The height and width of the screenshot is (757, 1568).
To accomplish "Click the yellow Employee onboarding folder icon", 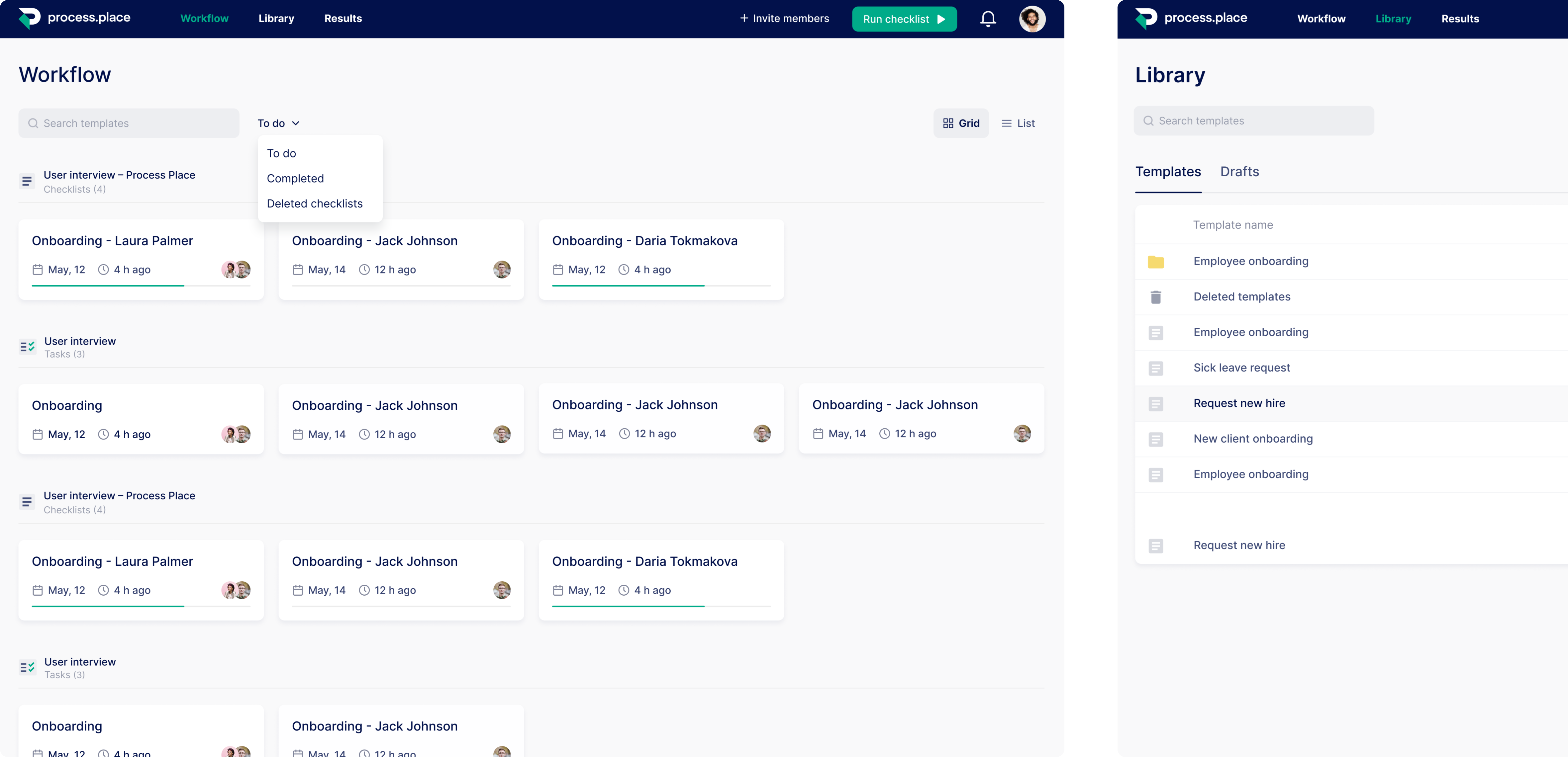I will click(1155, 262).
